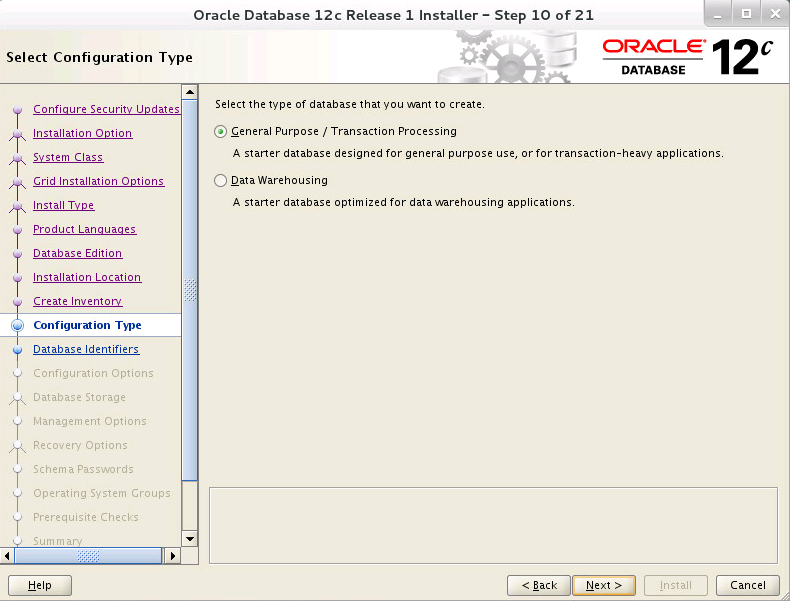Image resolution: width=790 pixels, height=601 pixels.
Task: Go to Installation Location step
Action: pos(87,277)
